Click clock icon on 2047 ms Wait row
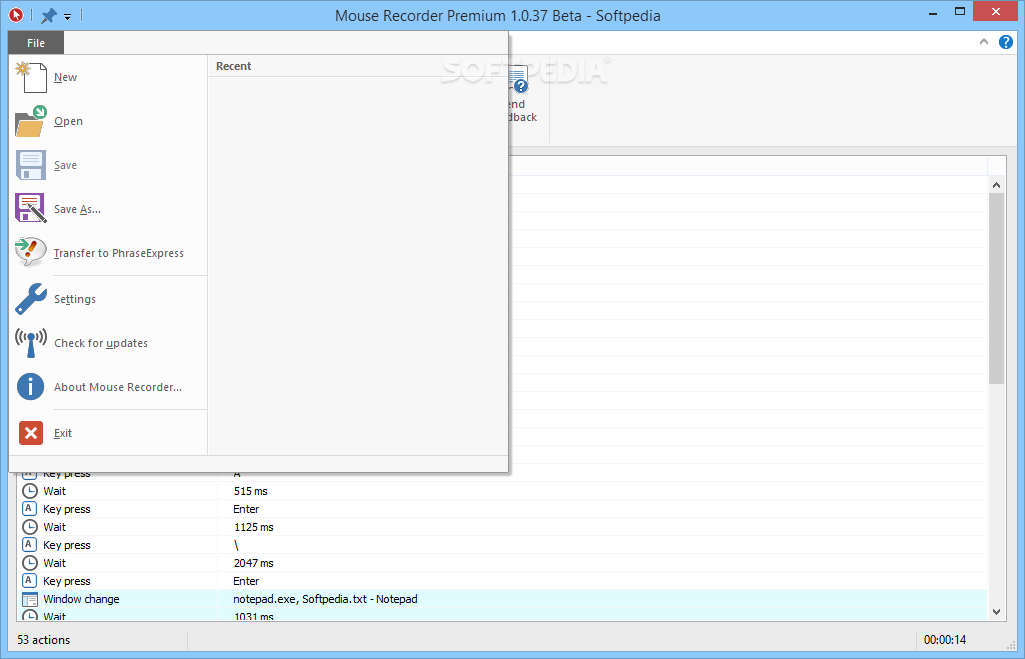1025x659 pixels. pyautogui.click(x=29, y=563)
